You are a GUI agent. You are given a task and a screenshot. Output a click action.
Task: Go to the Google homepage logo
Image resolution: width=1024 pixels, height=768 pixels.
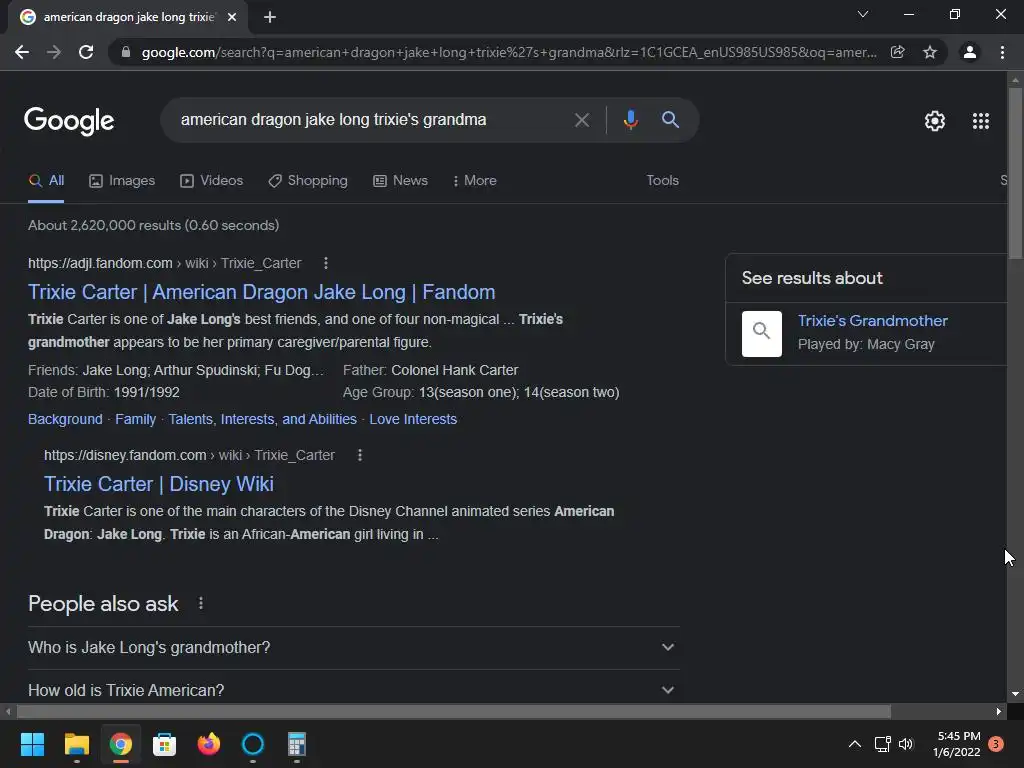[69, 121]
